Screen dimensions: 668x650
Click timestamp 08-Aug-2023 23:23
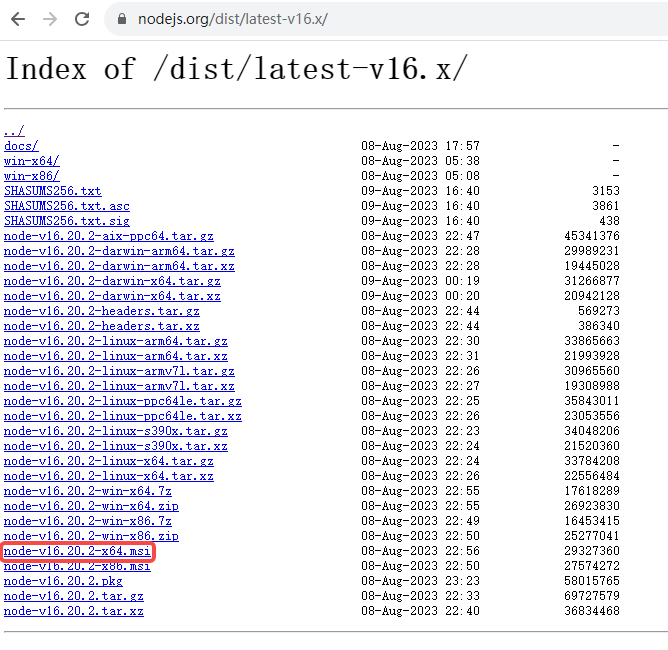tap(420, 581)
